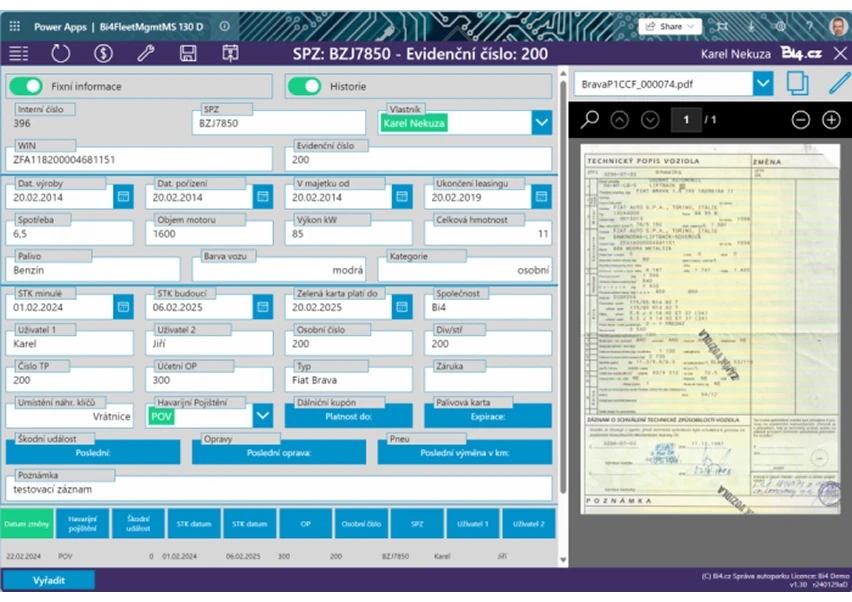Screen dimensions: 852x602
Task: Click the Vyřadit button
Action: pyautogui.click(x=49, y=580)
